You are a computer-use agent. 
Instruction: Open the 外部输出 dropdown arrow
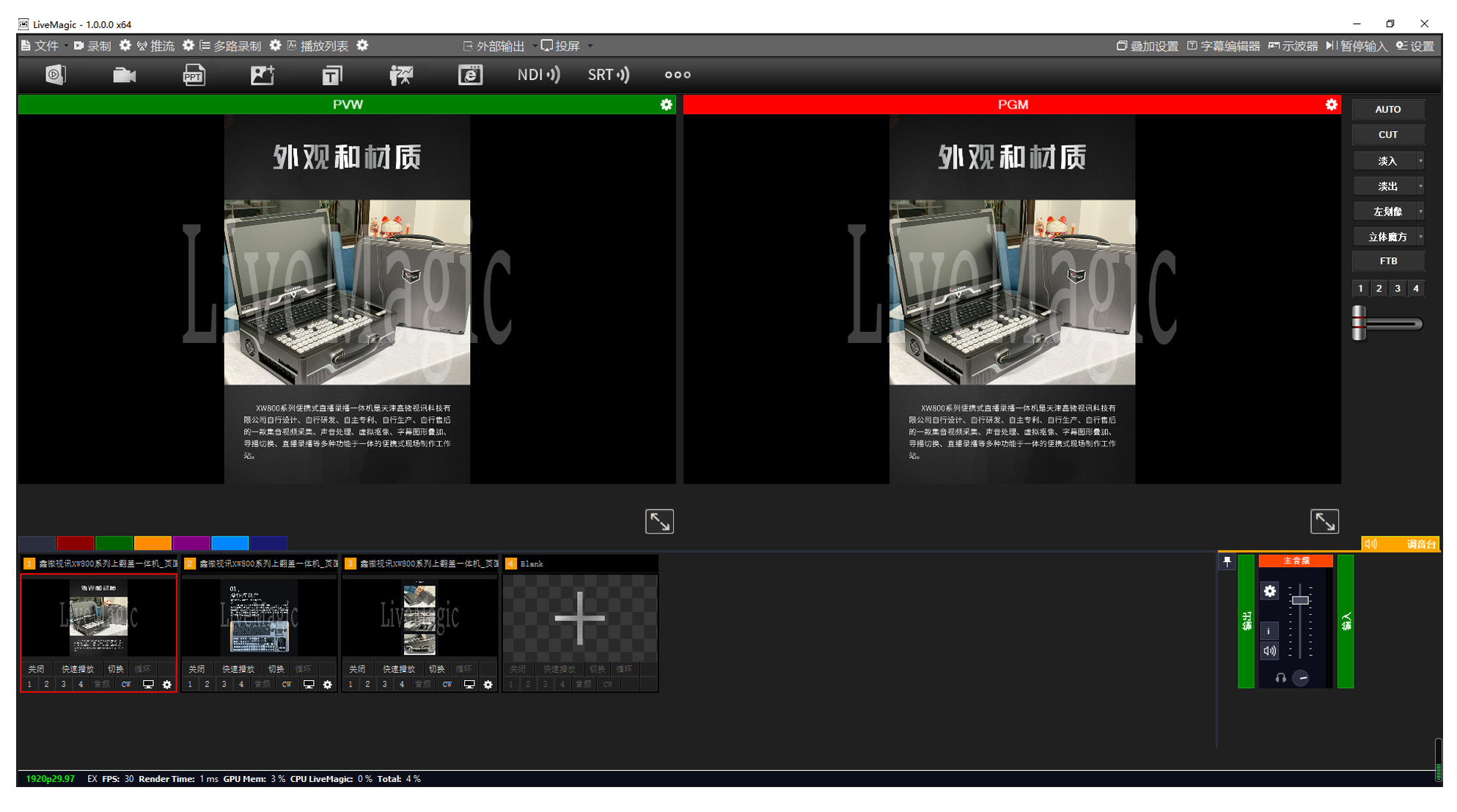pyautogui.click(x=535, y=46)
